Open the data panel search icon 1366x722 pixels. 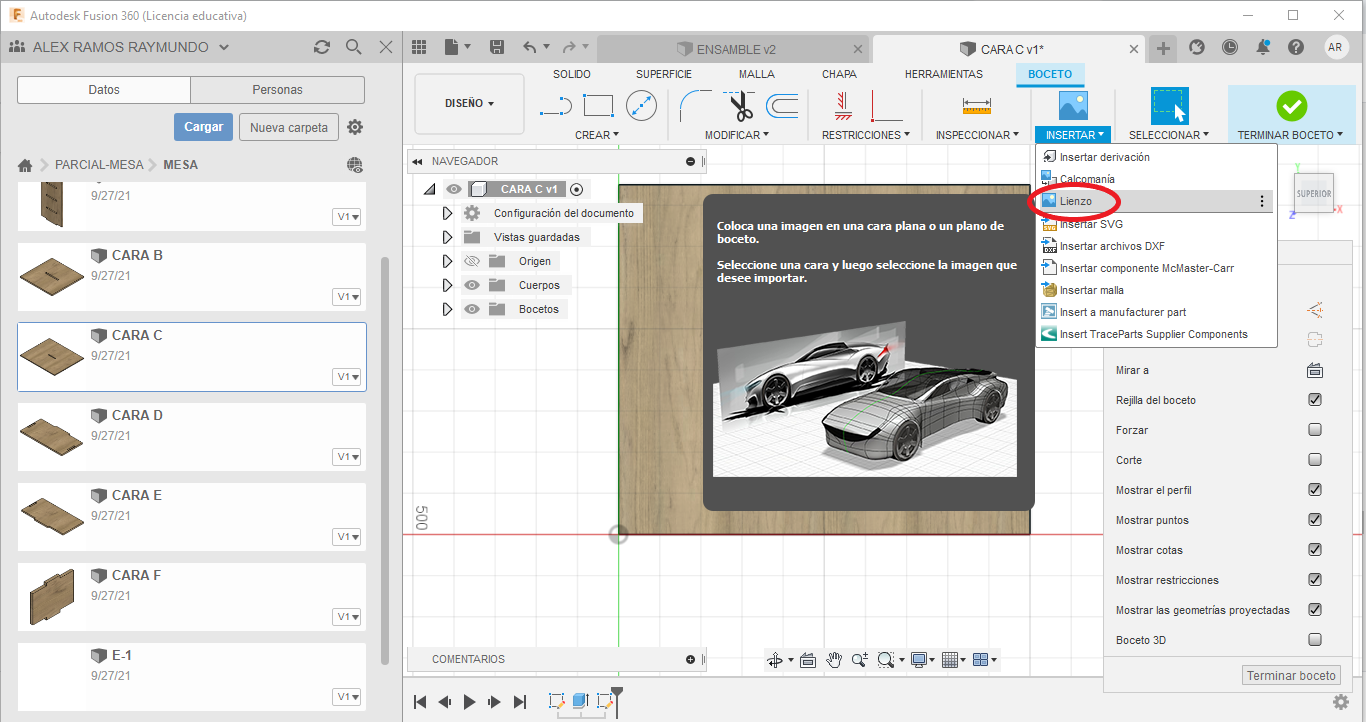click(x=353, y=47)
